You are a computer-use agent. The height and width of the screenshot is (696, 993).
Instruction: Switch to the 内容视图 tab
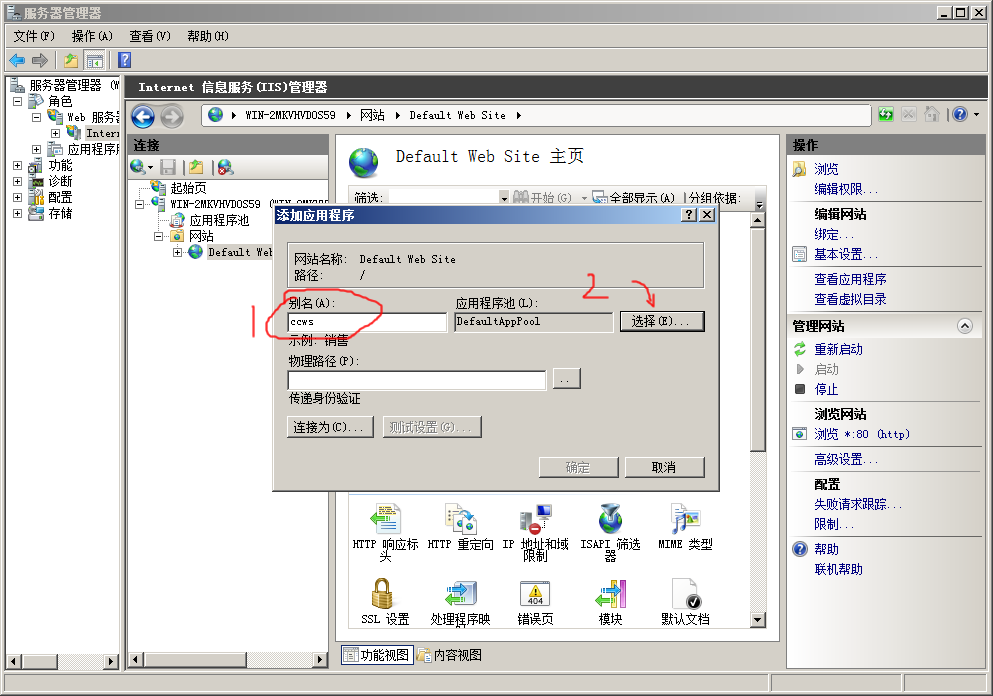450,655
